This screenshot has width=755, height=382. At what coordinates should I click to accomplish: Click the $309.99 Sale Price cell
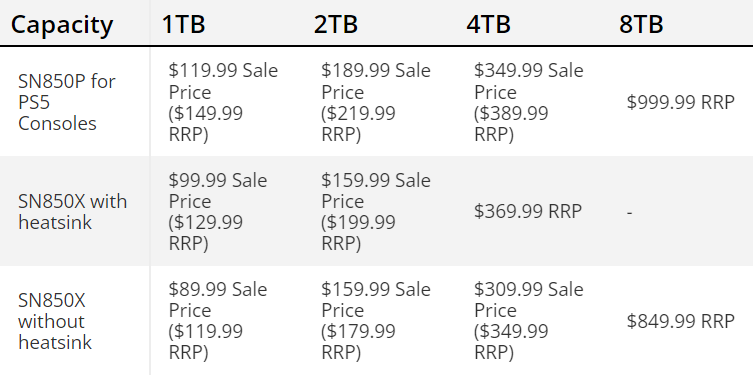pyautogui.click(x=528, y=321)
